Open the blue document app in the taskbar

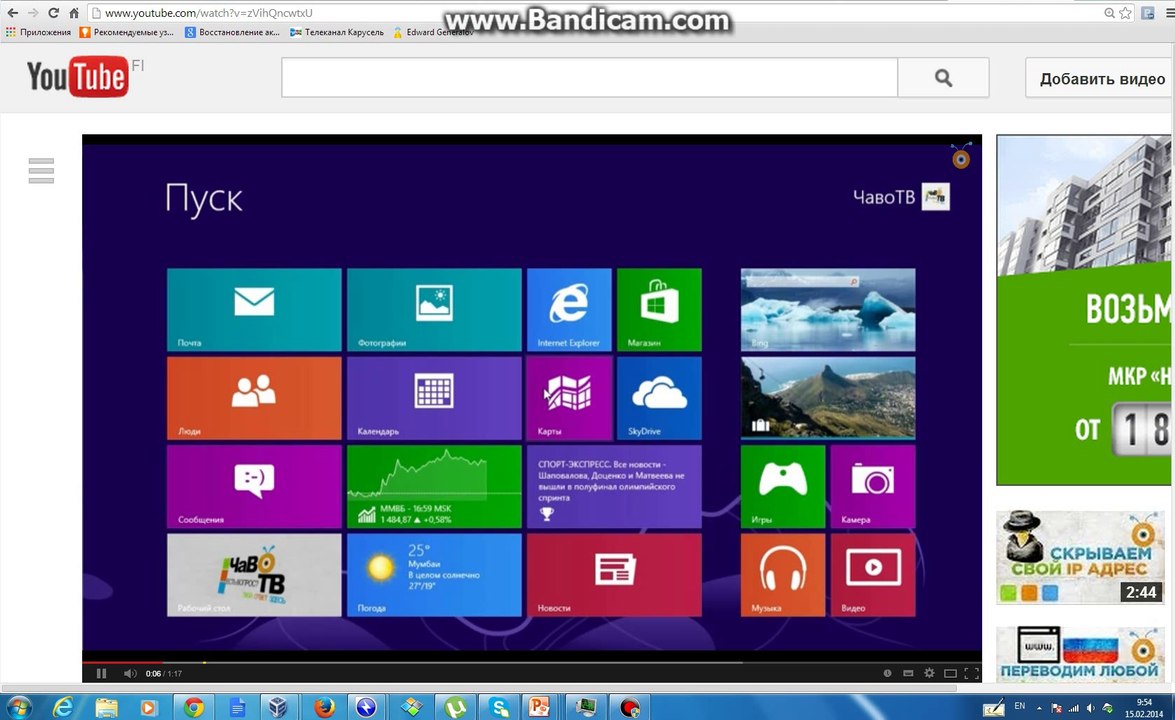(x=237, y=707)
